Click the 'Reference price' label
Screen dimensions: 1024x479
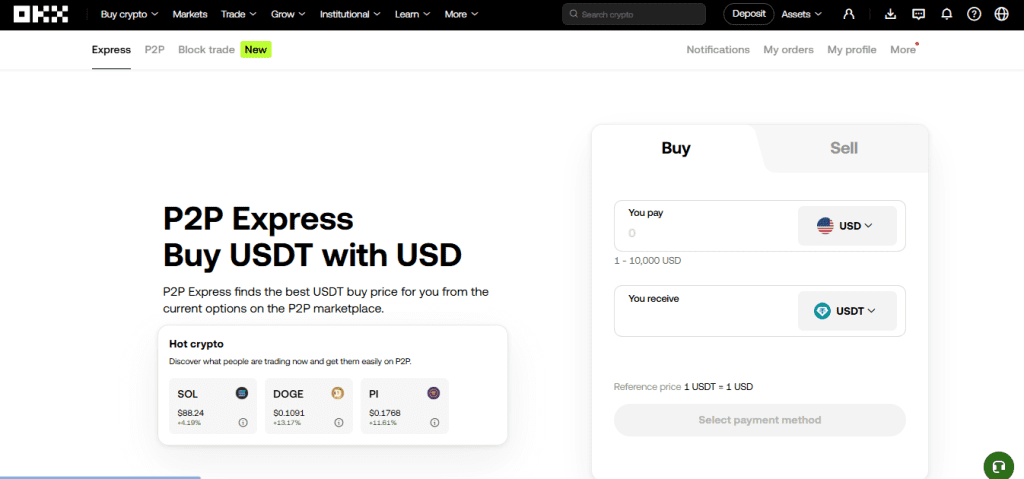[x=647, y=387]
